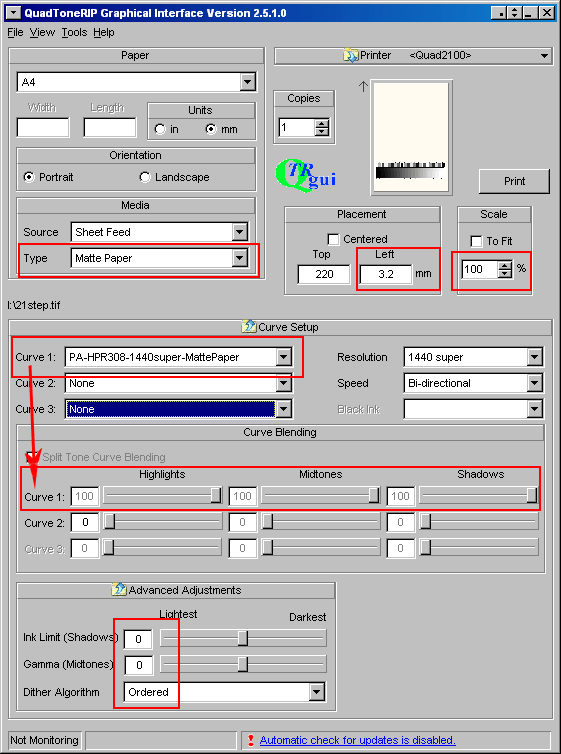Click the automatic update check disabled link
The height and width of the screenshot is (754, 561).
point(357,740)
